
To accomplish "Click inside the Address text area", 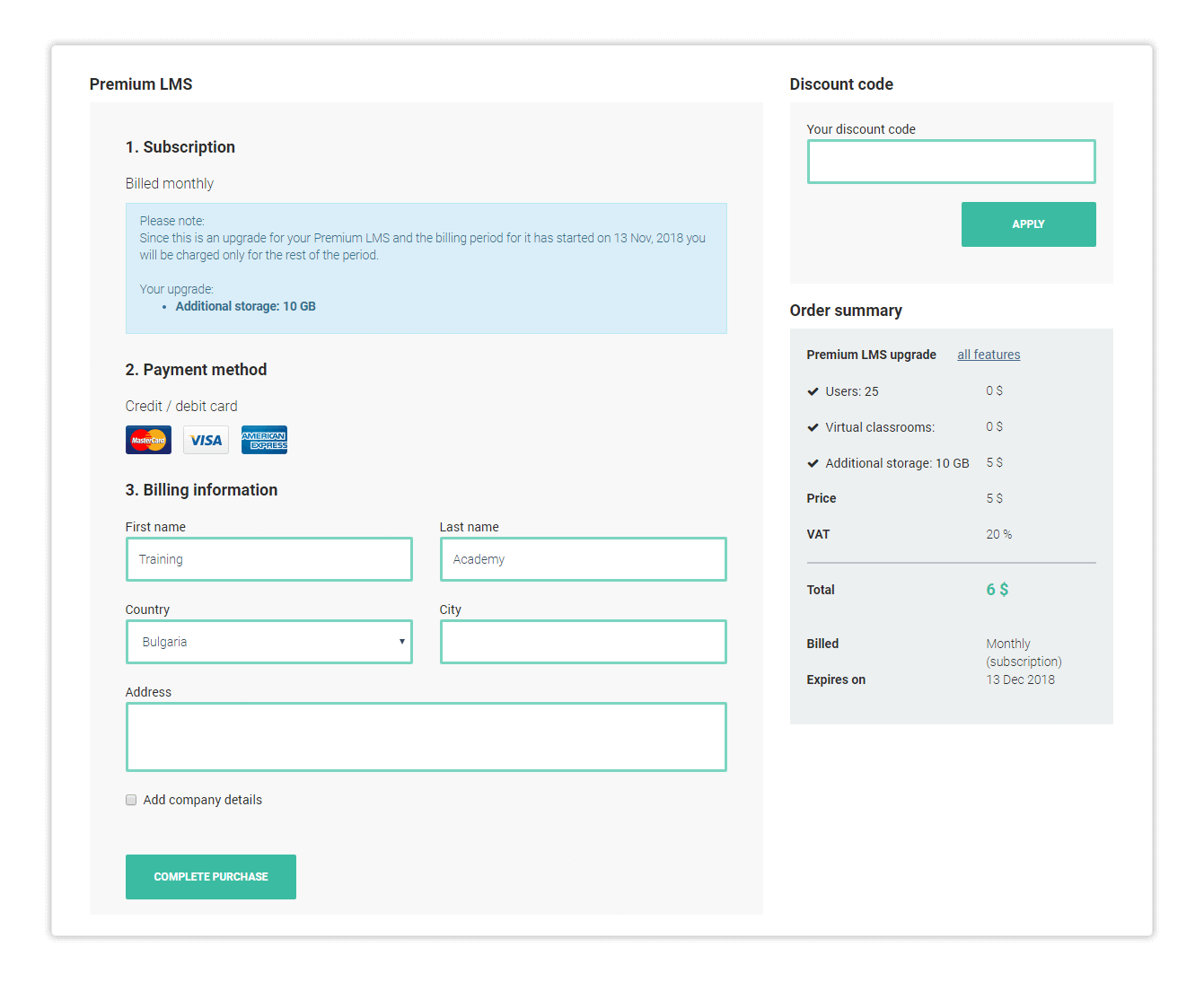I will (426, 737).
